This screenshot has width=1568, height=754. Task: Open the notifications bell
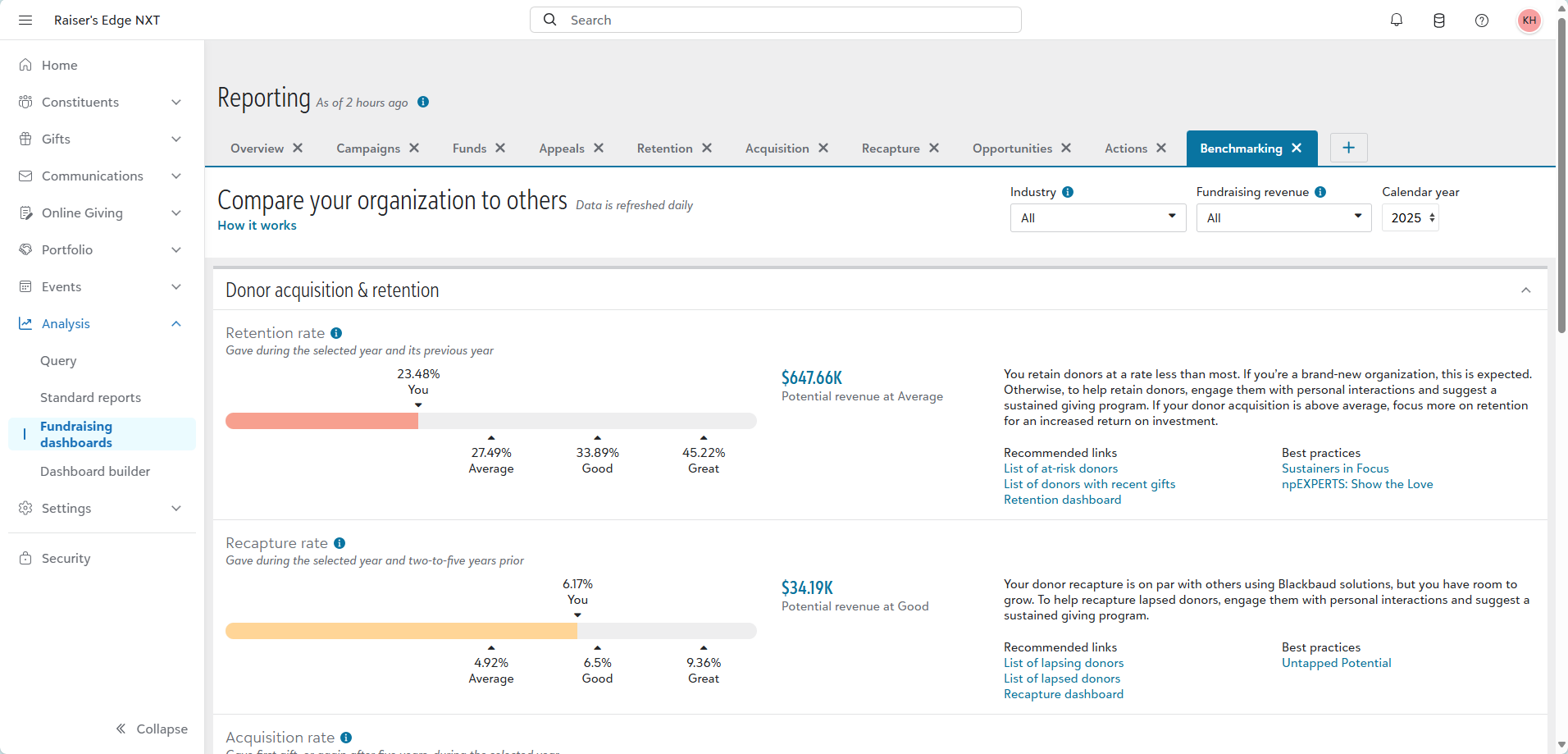click(x=1397, y=21)
